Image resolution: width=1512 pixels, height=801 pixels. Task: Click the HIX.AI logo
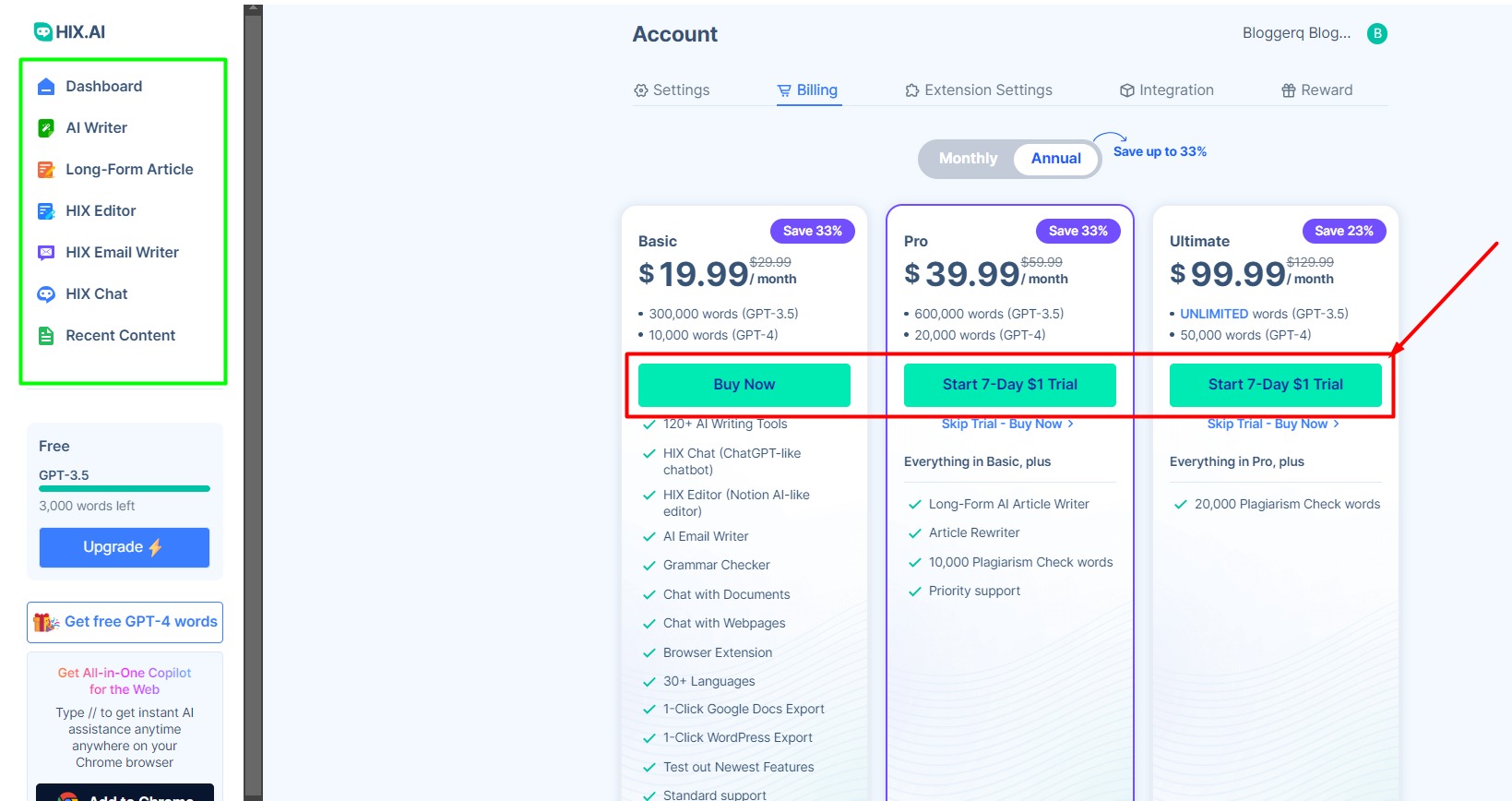[x=69, y=32]
